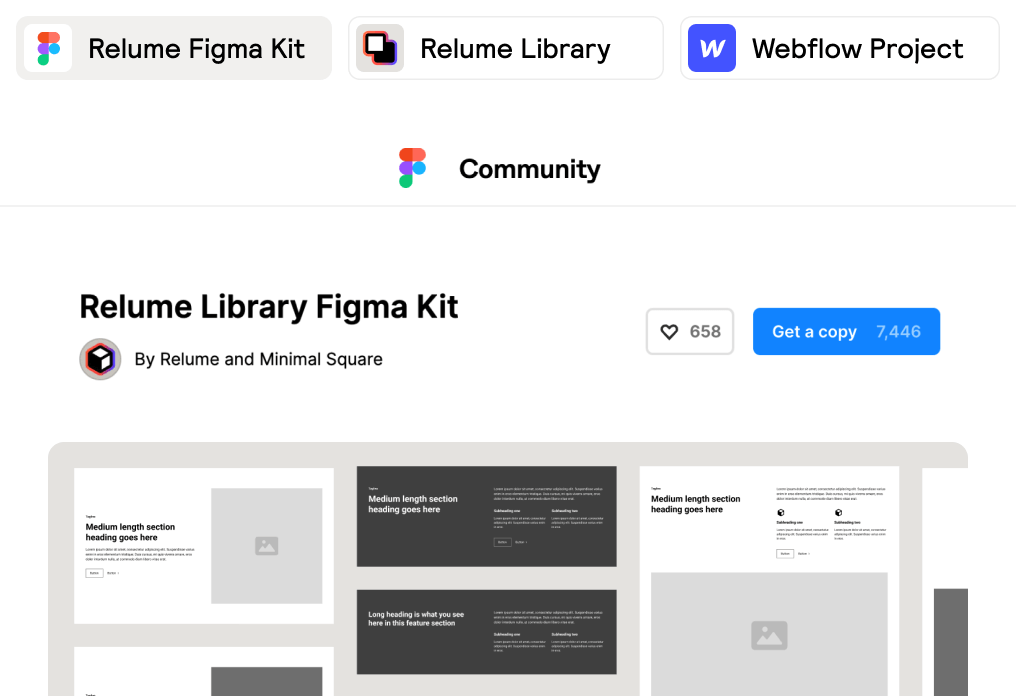Click the heart icon beside 658
The height and width of the screenshot is (696, 1016).
[x=669, y=332]
